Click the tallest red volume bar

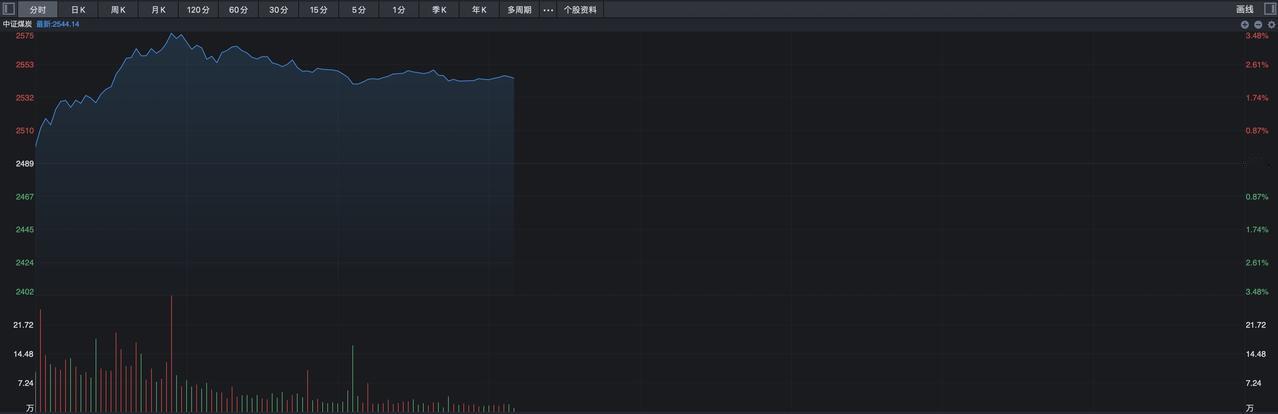[172, 353]
